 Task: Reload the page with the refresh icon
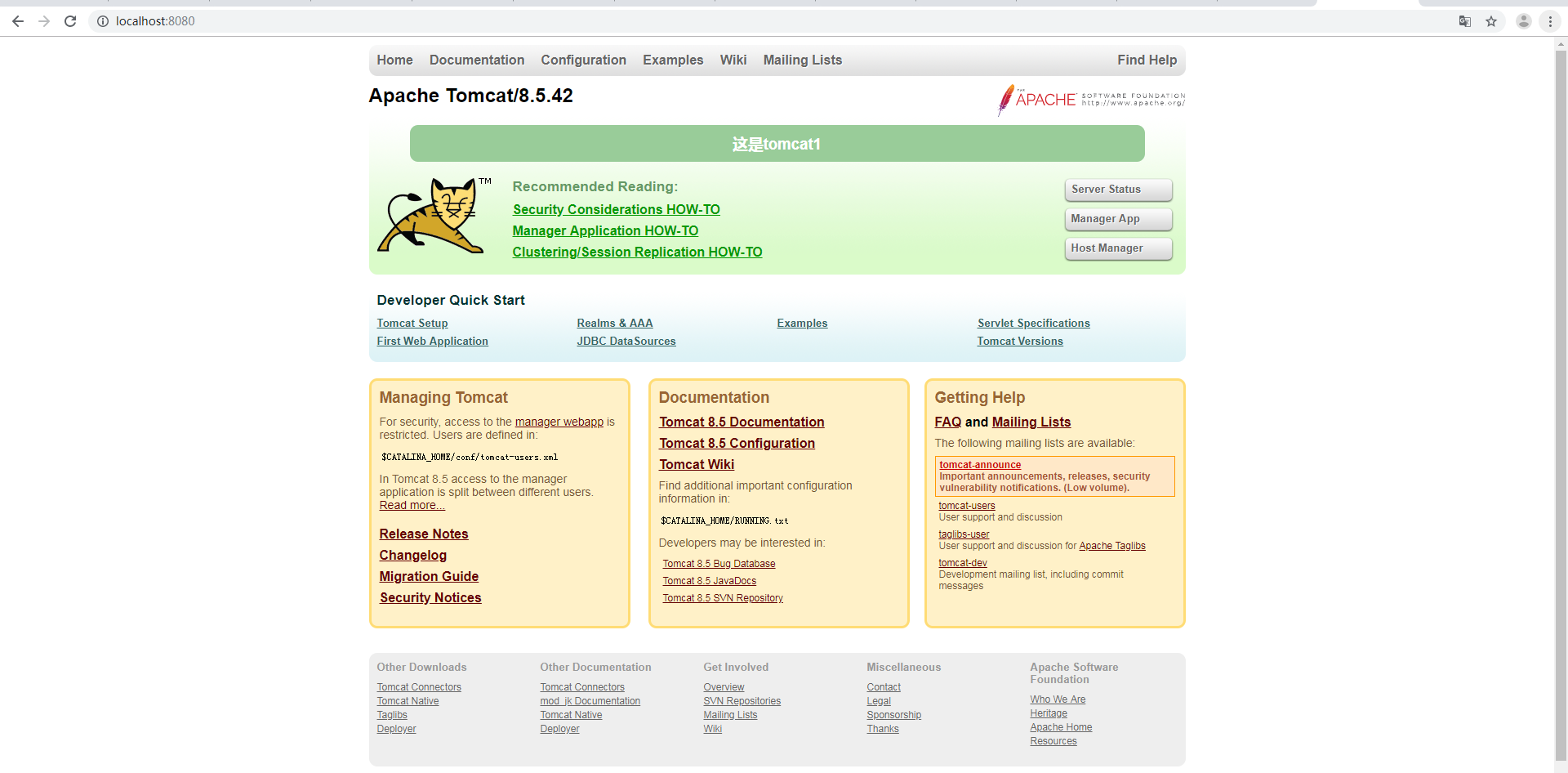pyautogui.click(x=70, y=21)
